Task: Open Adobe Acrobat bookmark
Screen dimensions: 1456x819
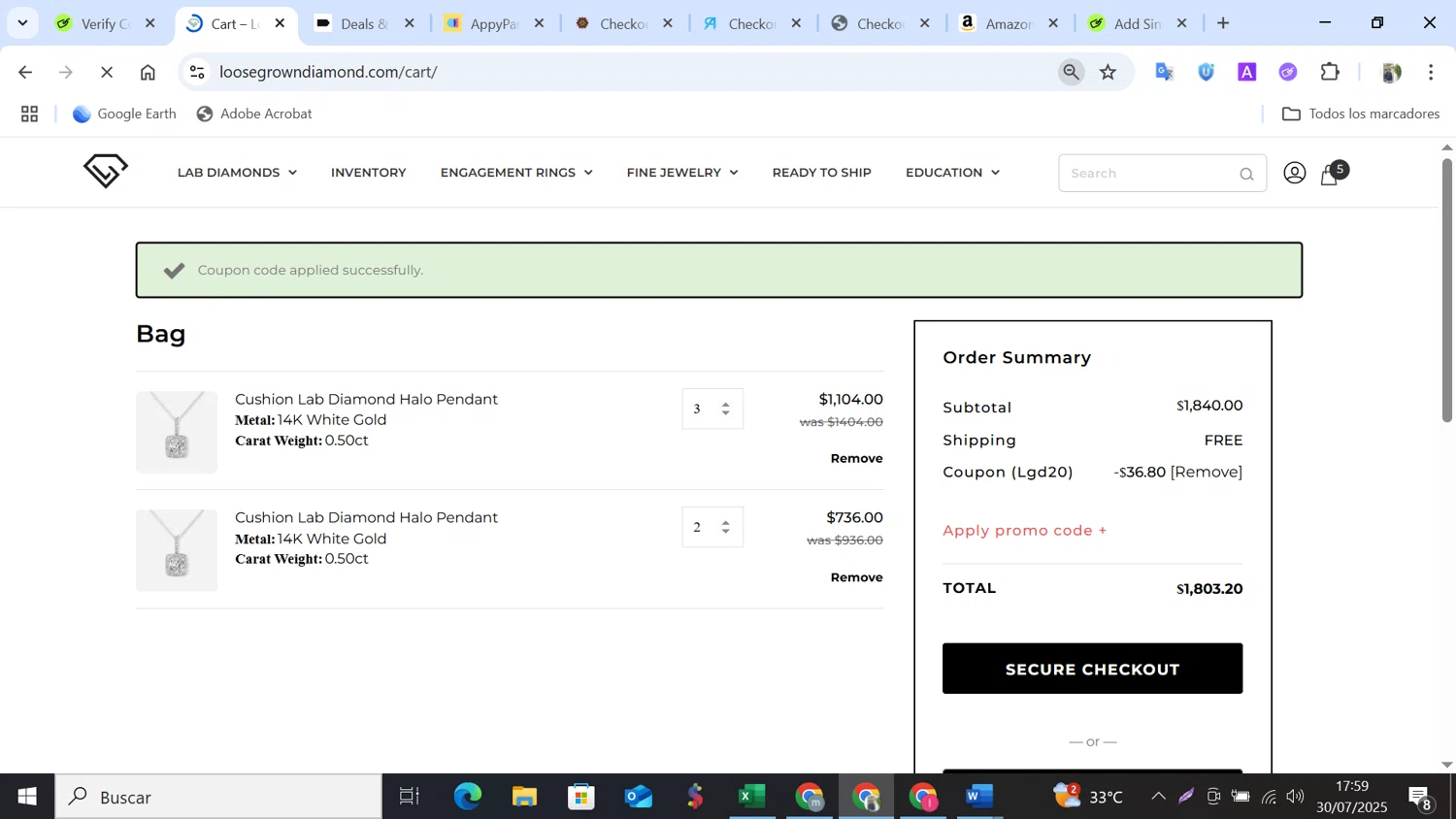Action: (x=254, y=114)
